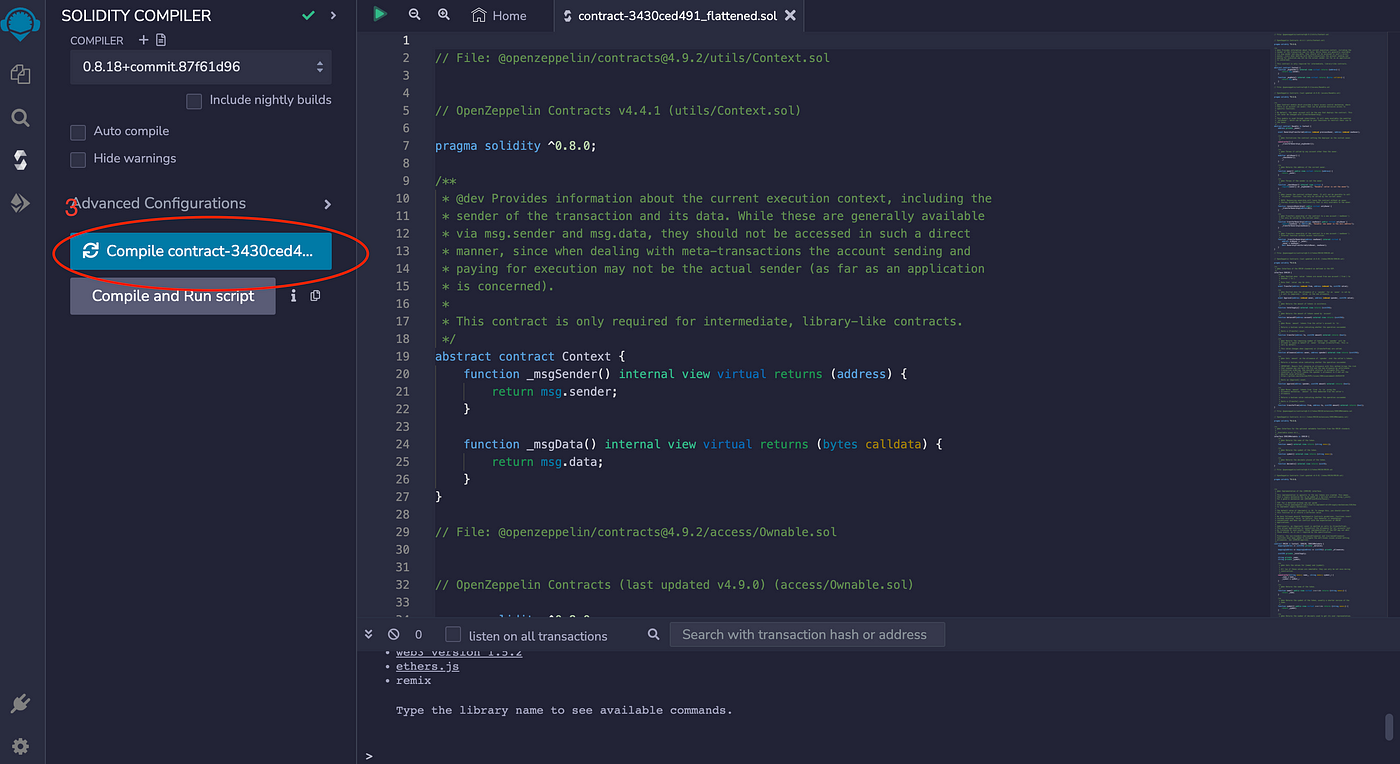Run script with green play button
The width and height of the screenshot is (1400, 764).
[380, 14]
